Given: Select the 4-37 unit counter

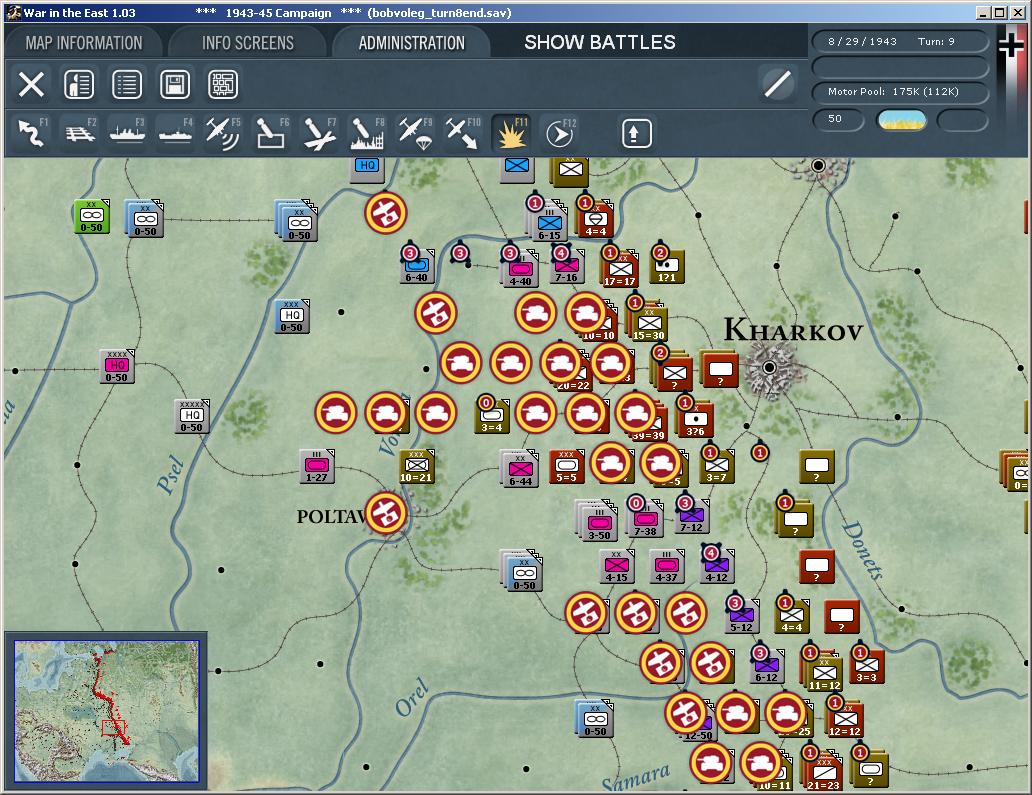Looking at the screenshot, I should point(667,567).
